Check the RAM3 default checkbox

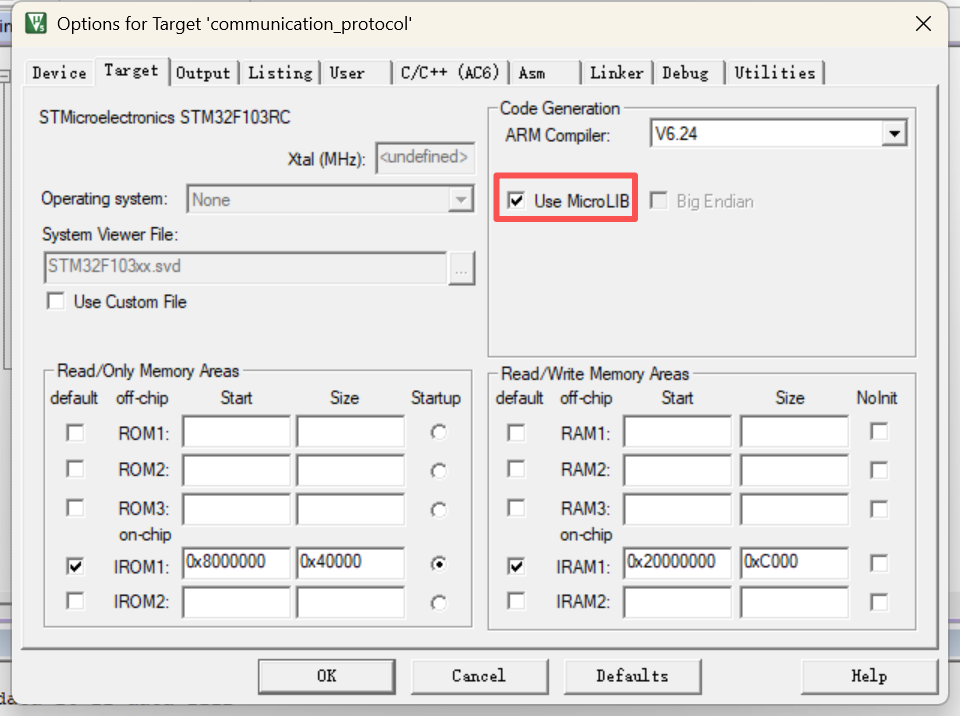[516, 508]
